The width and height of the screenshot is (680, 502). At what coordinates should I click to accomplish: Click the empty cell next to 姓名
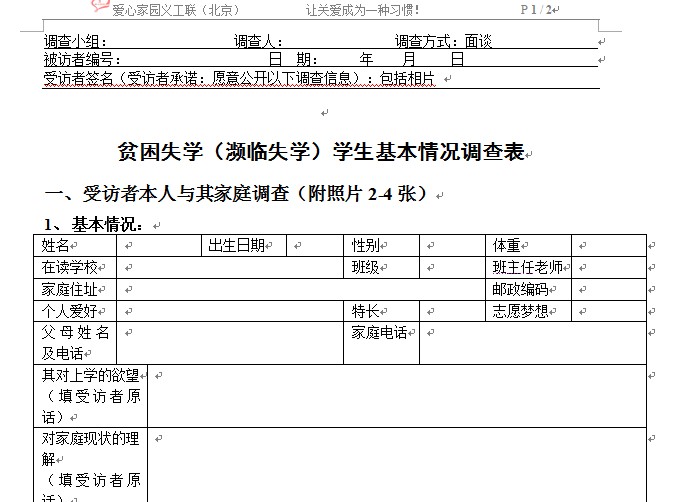coord(160,246)
